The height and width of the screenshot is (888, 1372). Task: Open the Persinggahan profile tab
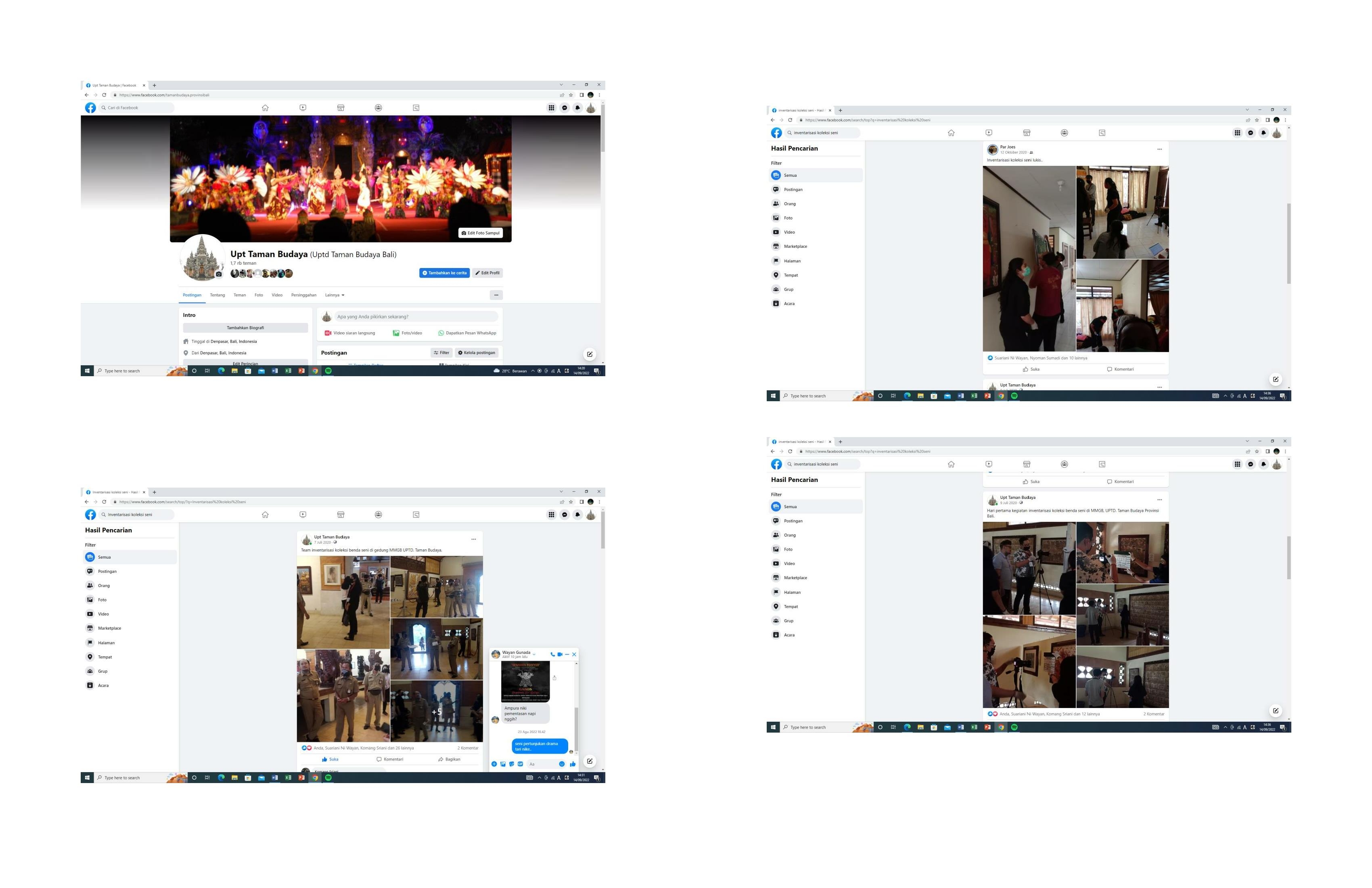tap(303, 295)
